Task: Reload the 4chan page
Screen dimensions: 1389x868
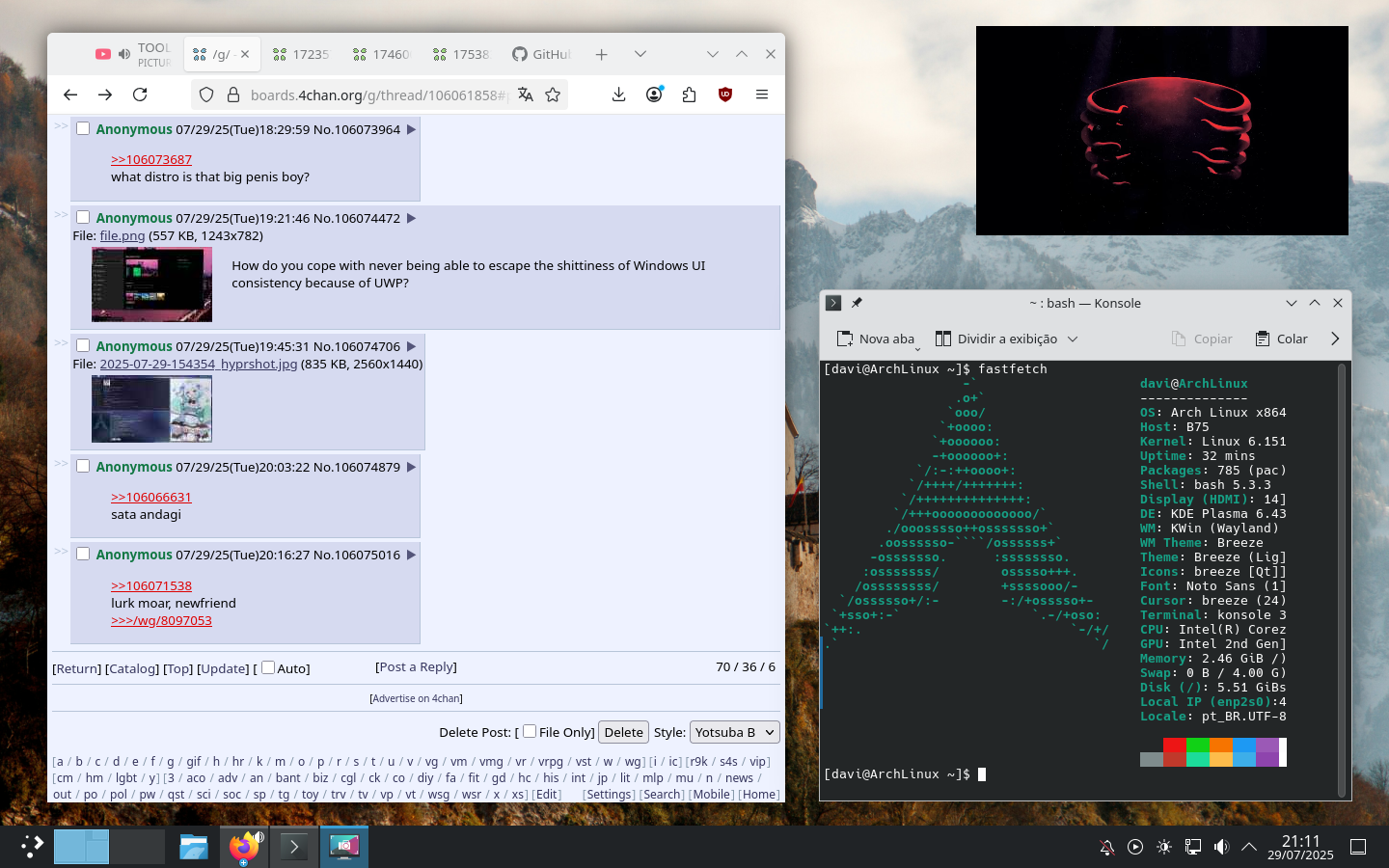Action: 140,95
